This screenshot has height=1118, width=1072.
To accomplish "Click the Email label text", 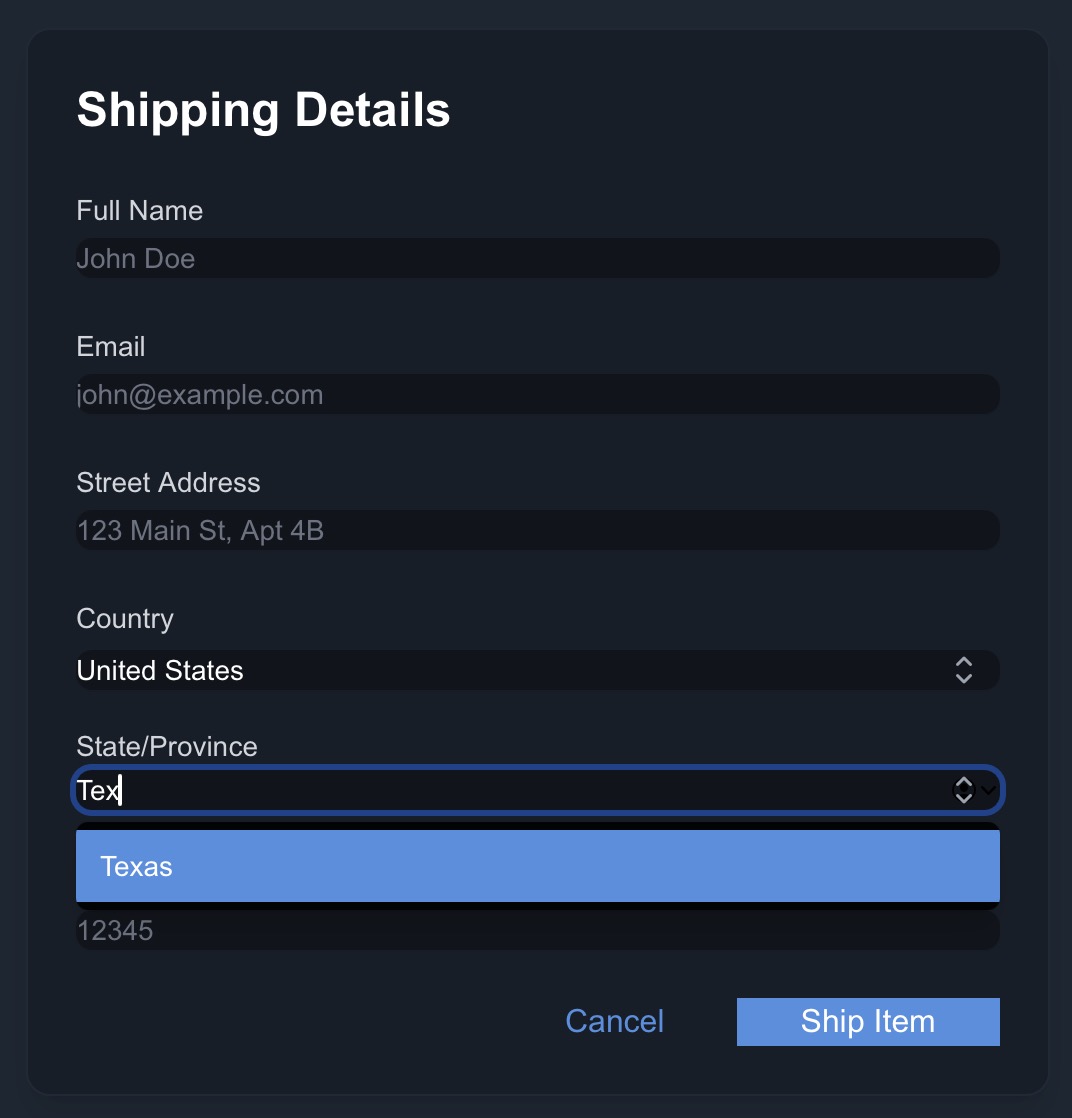I will coord(111,347).
